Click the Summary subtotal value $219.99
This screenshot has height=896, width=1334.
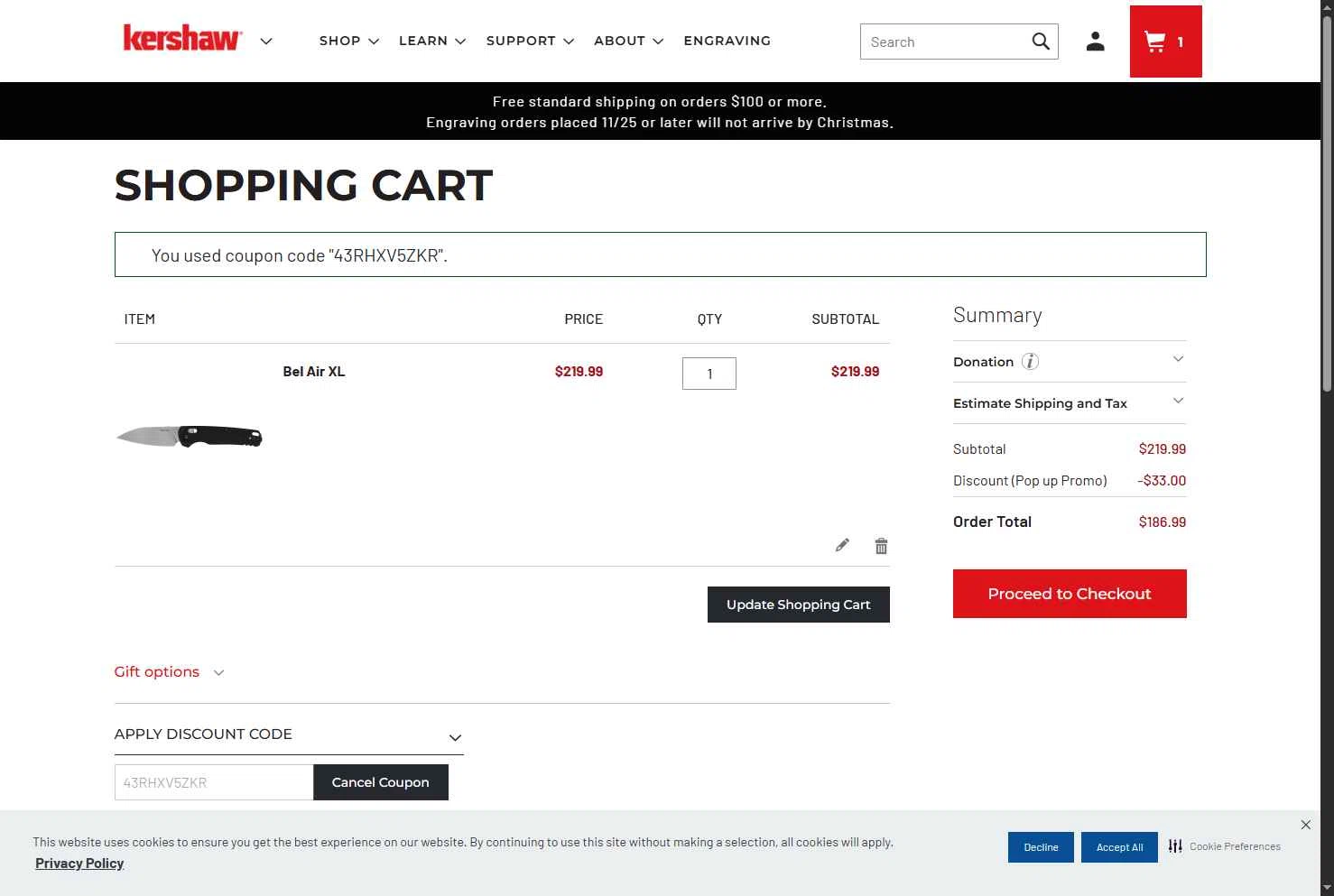click(1163, 449)
